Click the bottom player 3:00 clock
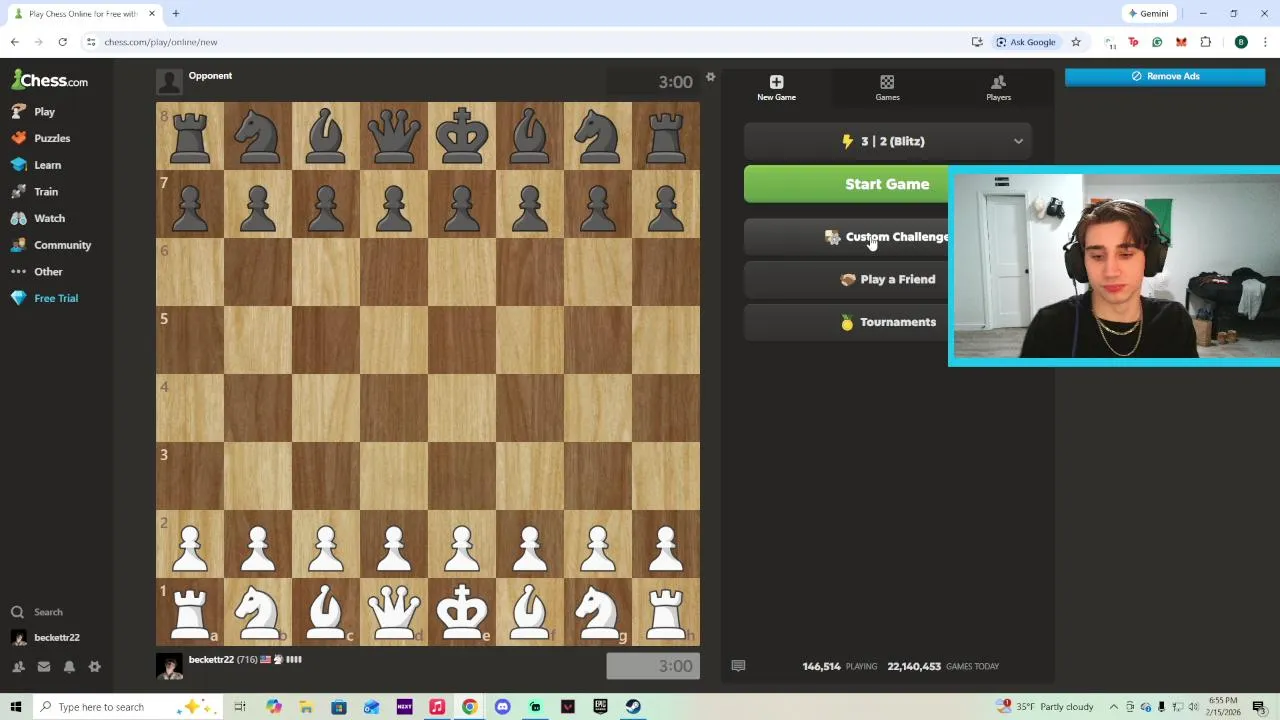 pos(653,666)
